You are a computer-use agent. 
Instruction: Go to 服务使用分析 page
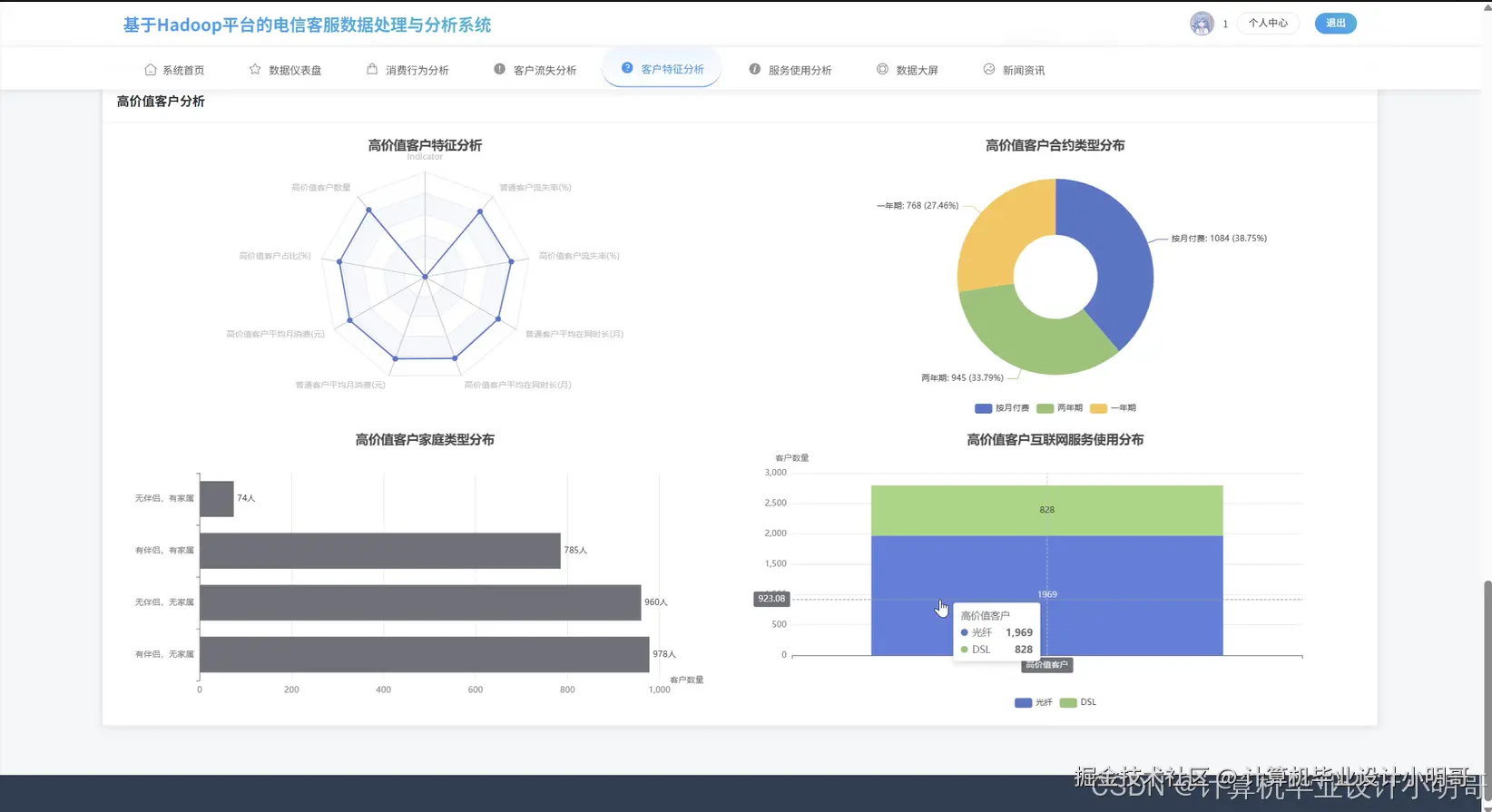click(790, 70)
